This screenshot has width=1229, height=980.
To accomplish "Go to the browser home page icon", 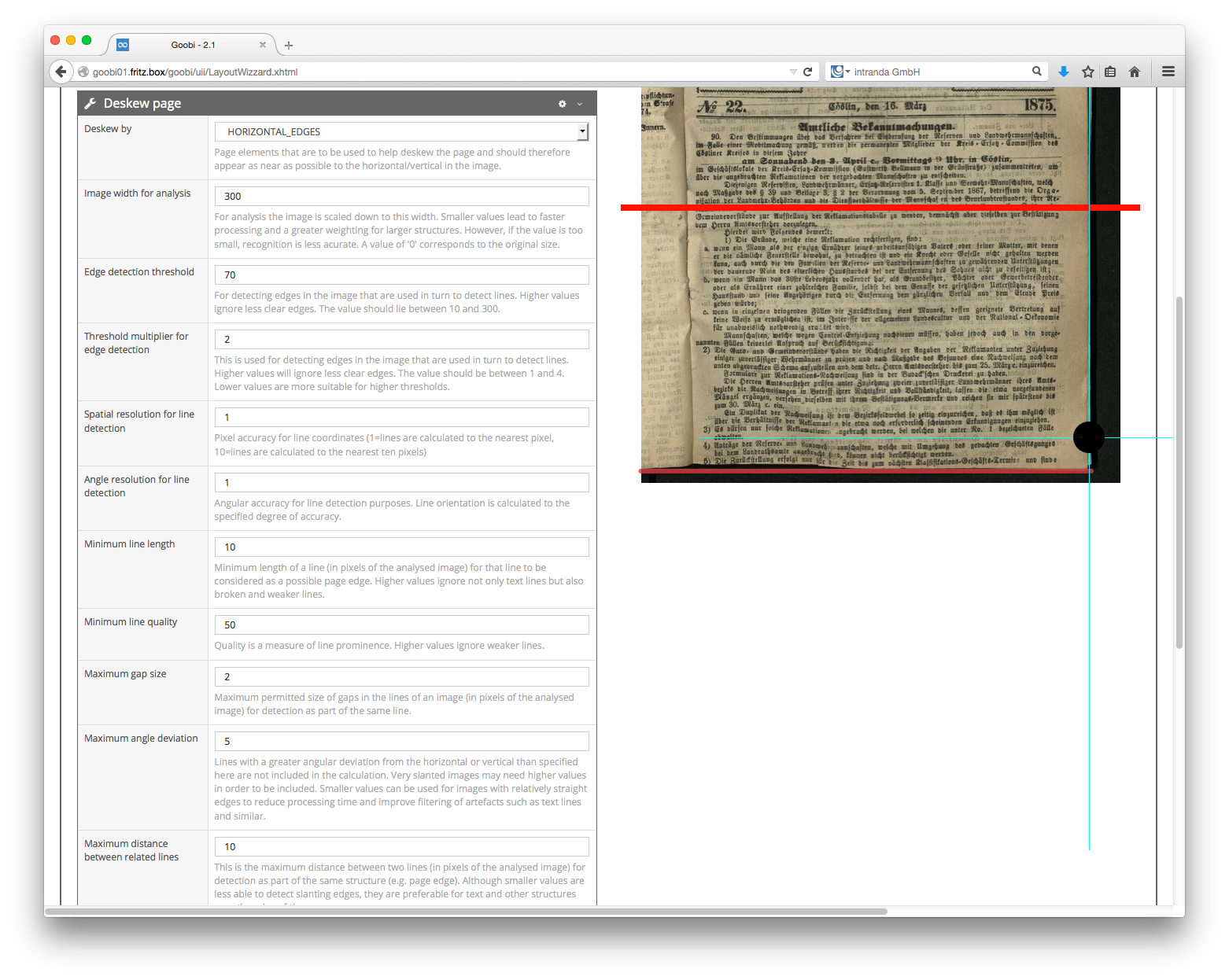I will click(x=1135, y=72).
